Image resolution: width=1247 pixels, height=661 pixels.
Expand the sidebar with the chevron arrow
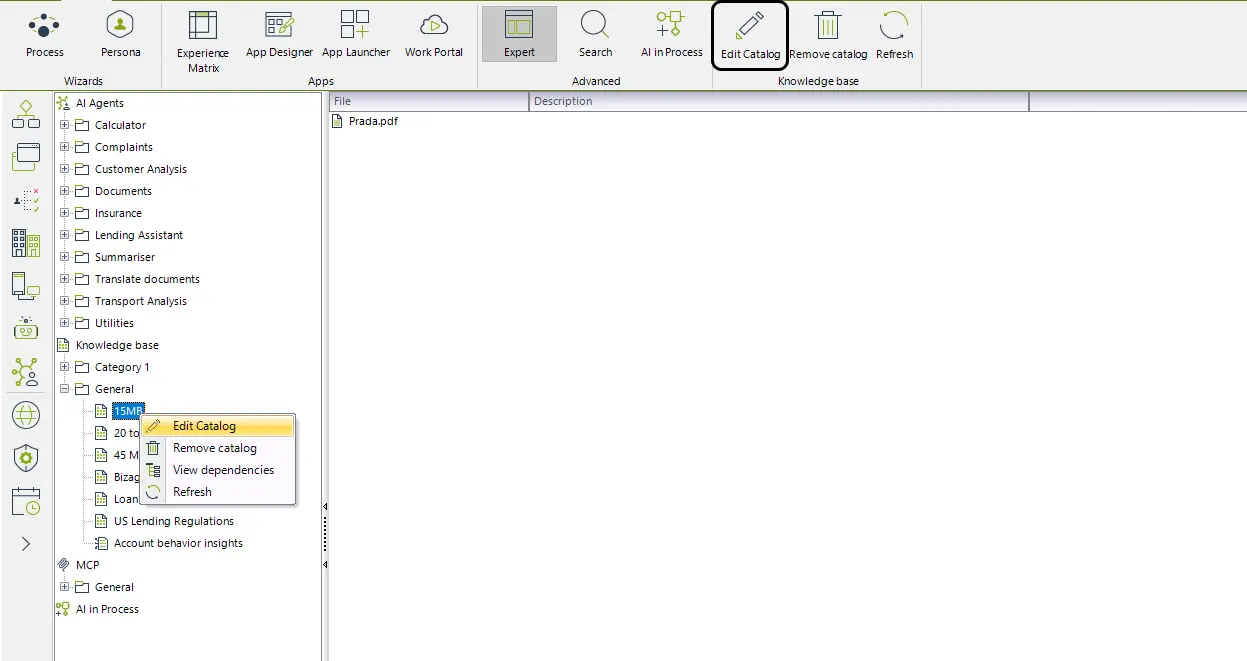[x=26, y=544]
